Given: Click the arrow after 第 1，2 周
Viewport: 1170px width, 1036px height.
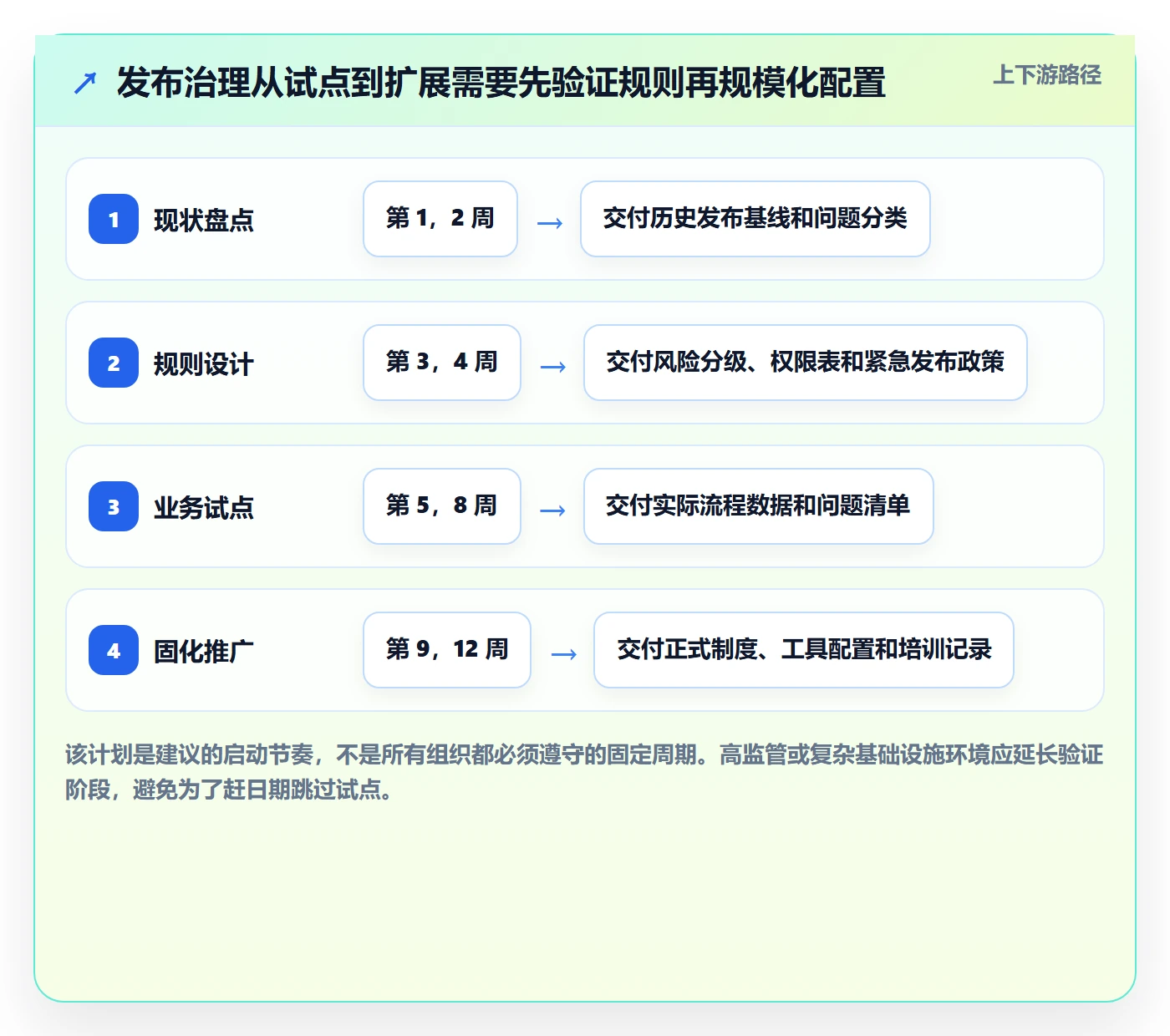Looking at the screenshot, I should pyautogui.click(x=549, y=223).
